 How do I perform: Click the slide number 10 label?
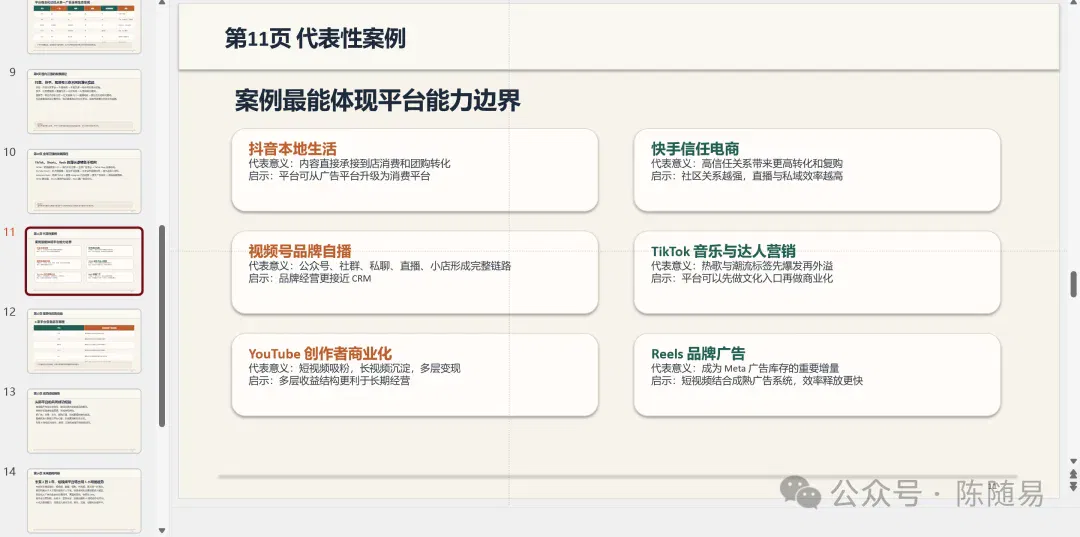10,152
